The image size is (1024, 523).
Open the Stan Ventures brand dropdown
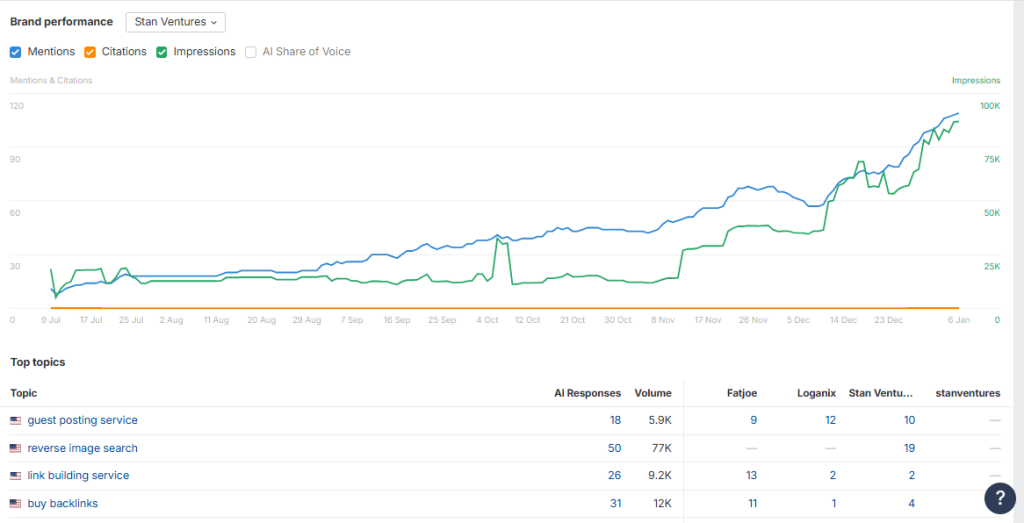point(176,22)
